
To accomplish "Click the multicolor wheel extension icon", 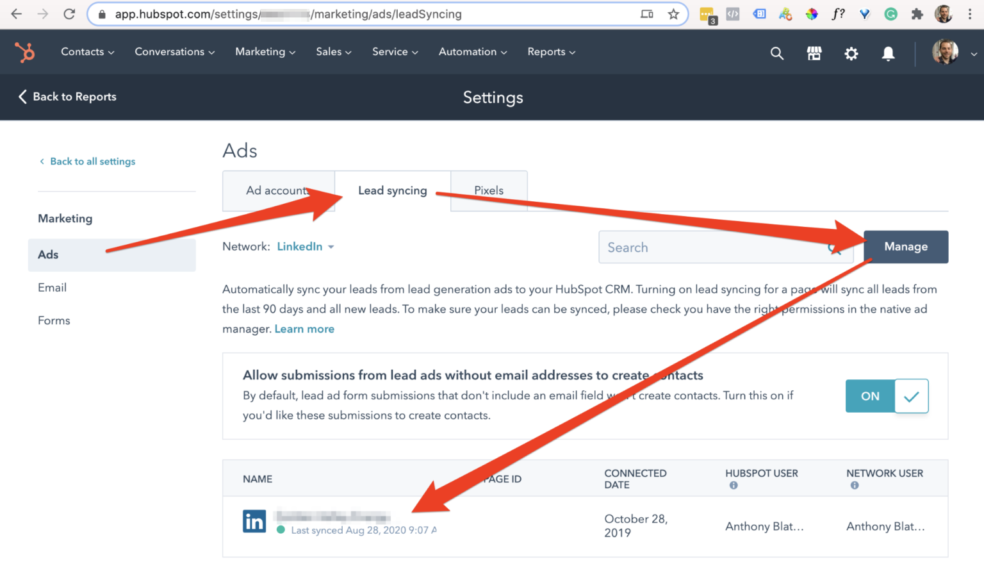I will [x=811, y=14].
